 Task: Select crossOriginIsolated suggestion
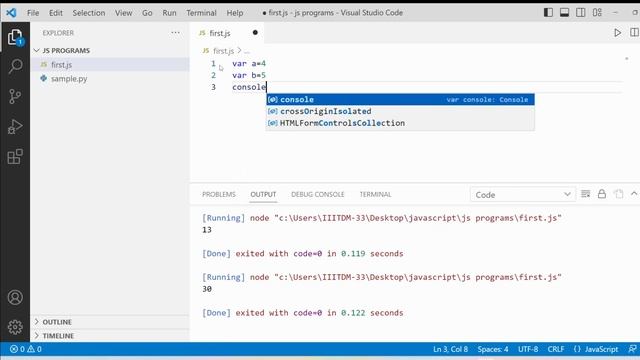pyautogui.click(x=400, y=111)
